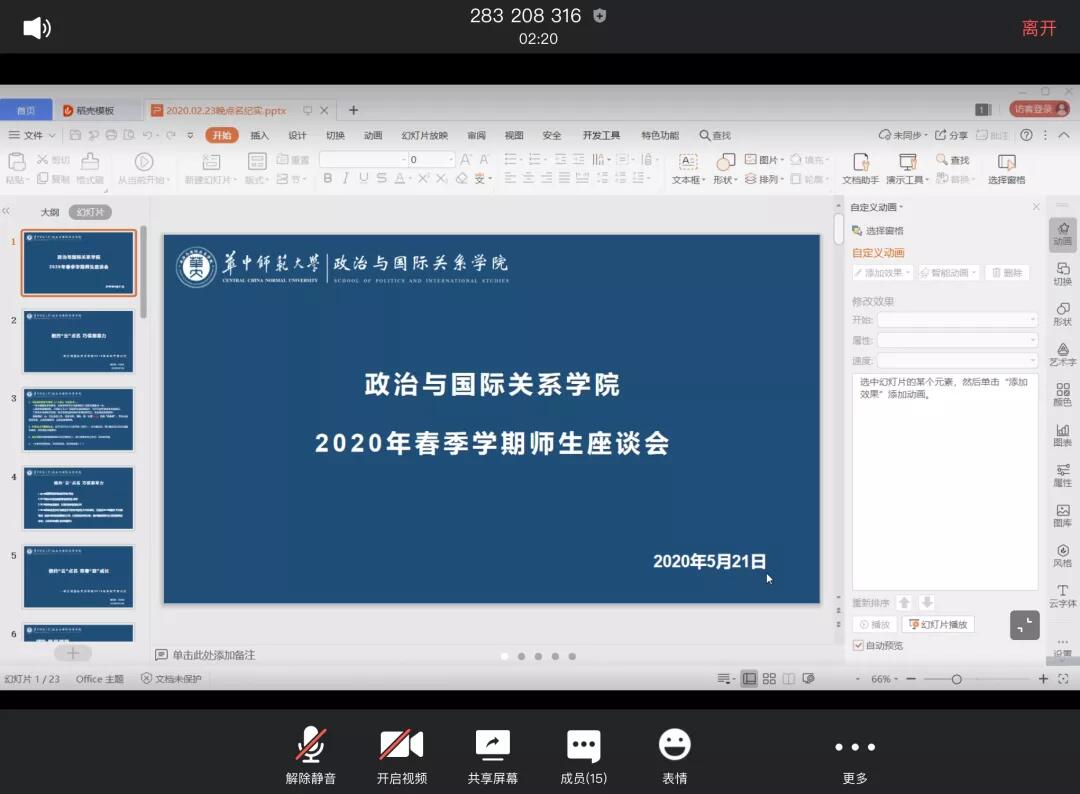Click the 文本框 text box icon
The height and width of the screenshot is (794, 1080).
(687, 162)
